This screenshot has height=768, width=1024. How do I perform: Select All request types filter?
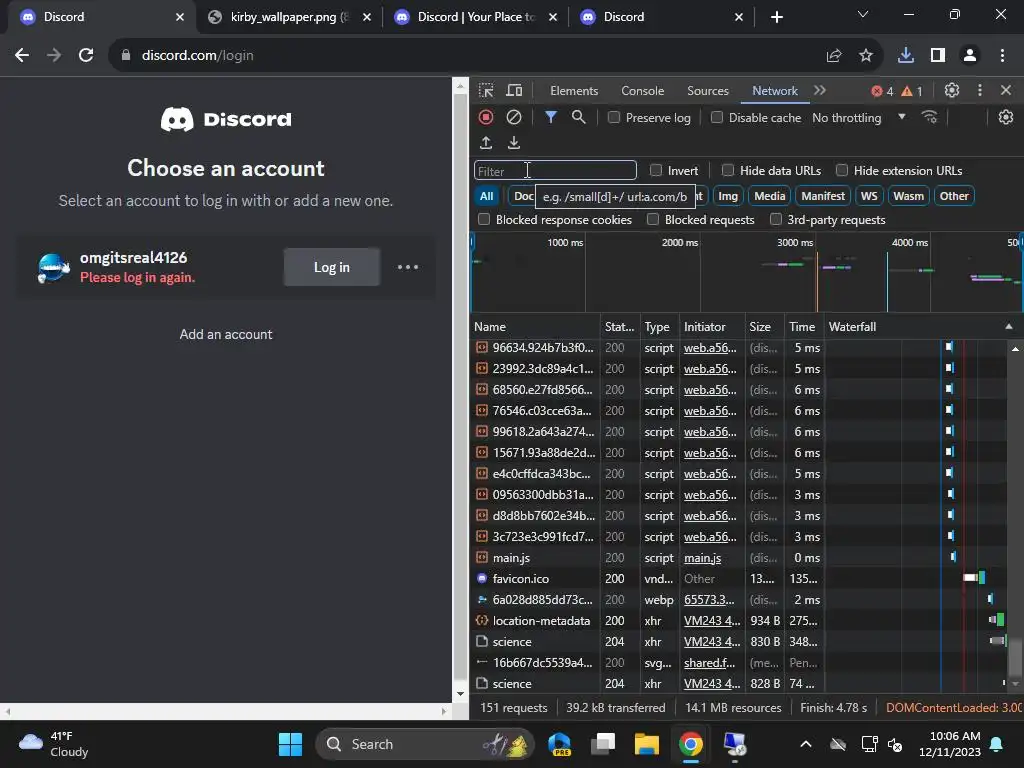487,196
